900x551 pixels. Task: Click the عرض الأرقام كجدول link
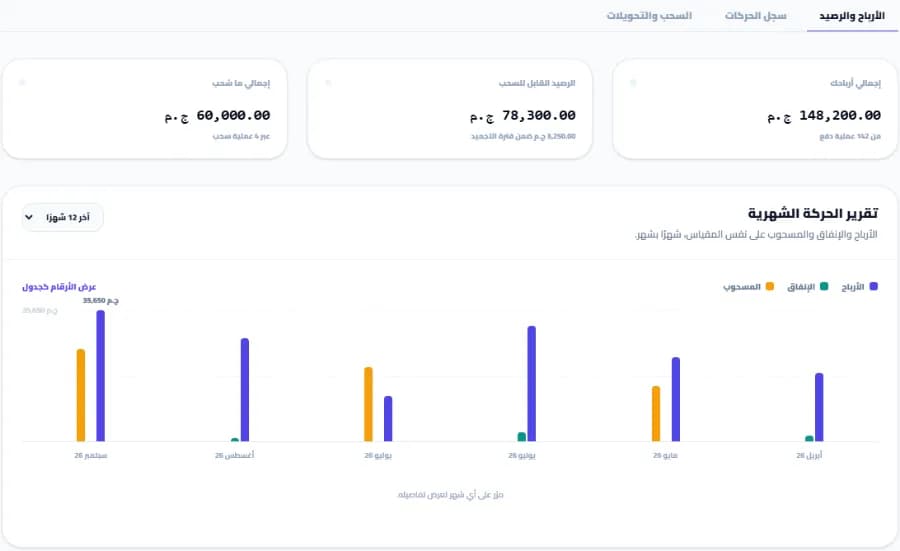coord(59,287)
